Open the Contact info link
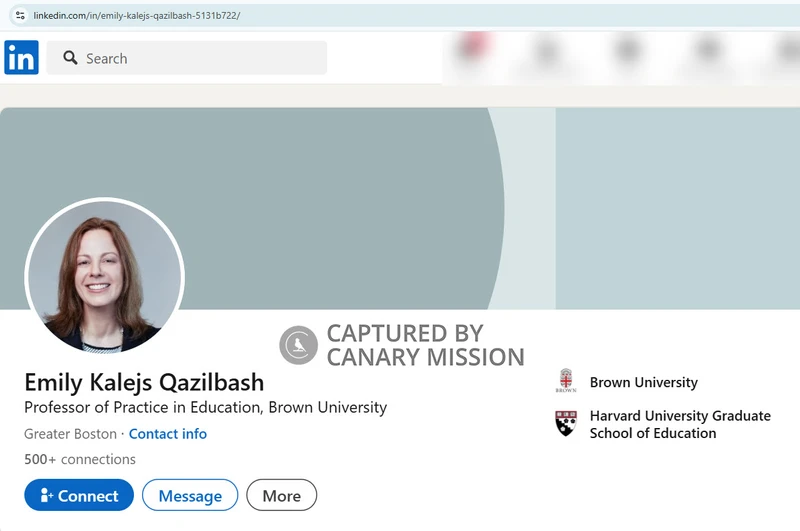The image size is (800, 531). [x=168, y=434]
